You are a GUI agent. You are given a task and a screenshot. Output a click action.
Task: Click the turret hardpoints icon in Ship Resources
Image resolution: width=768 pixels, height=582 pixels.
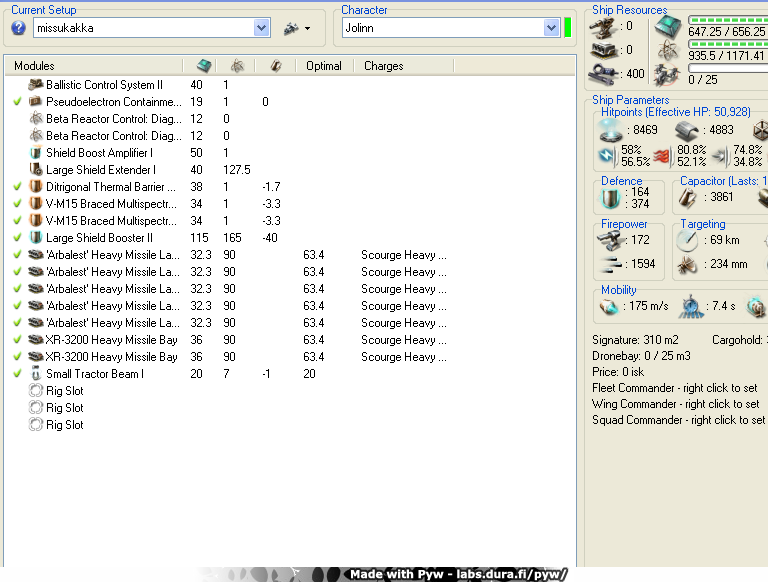603,27
